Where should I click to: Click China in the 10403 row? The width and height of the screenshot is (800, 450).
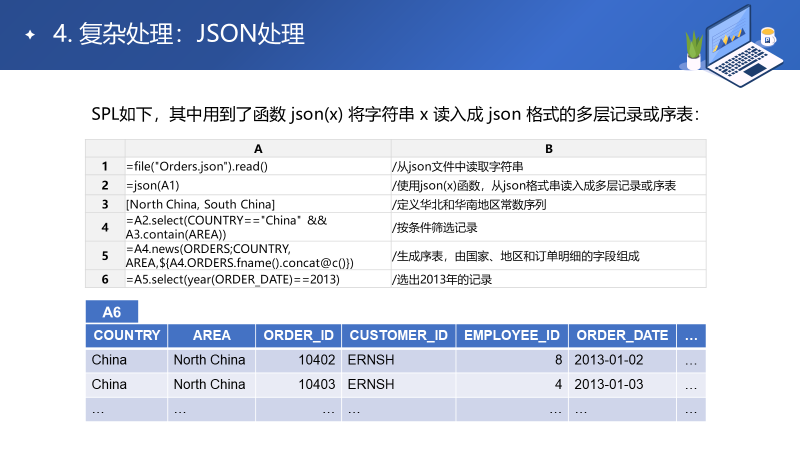pos(127,384)
